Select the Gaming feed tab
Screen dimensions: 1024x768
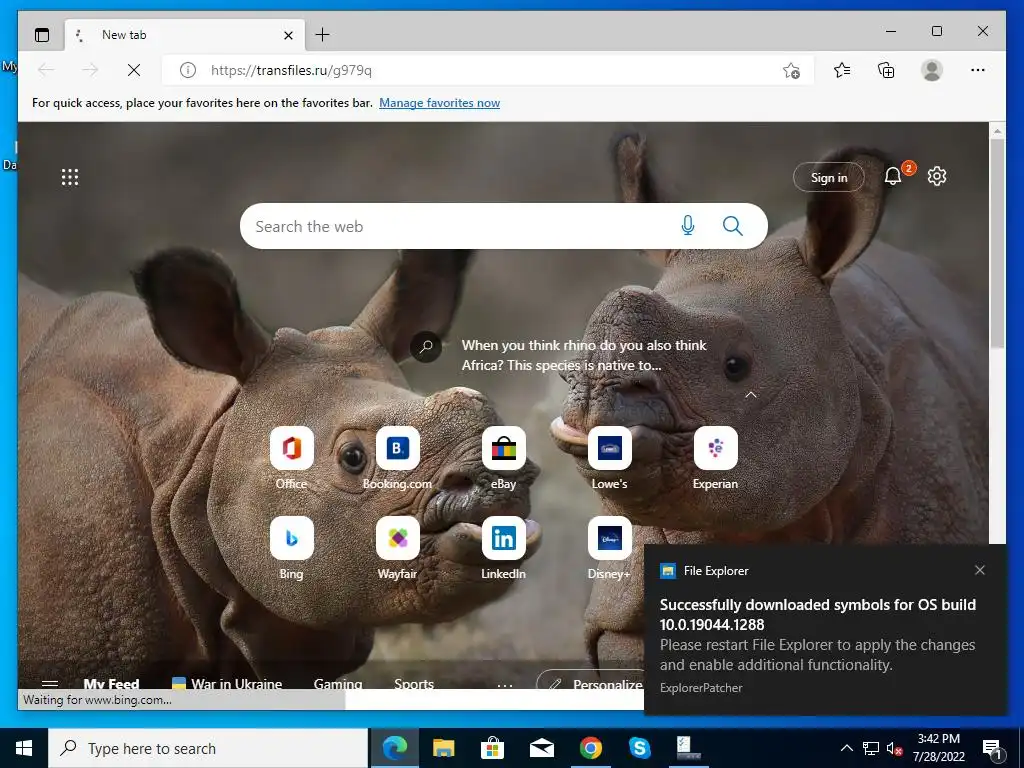coord(338,683)
